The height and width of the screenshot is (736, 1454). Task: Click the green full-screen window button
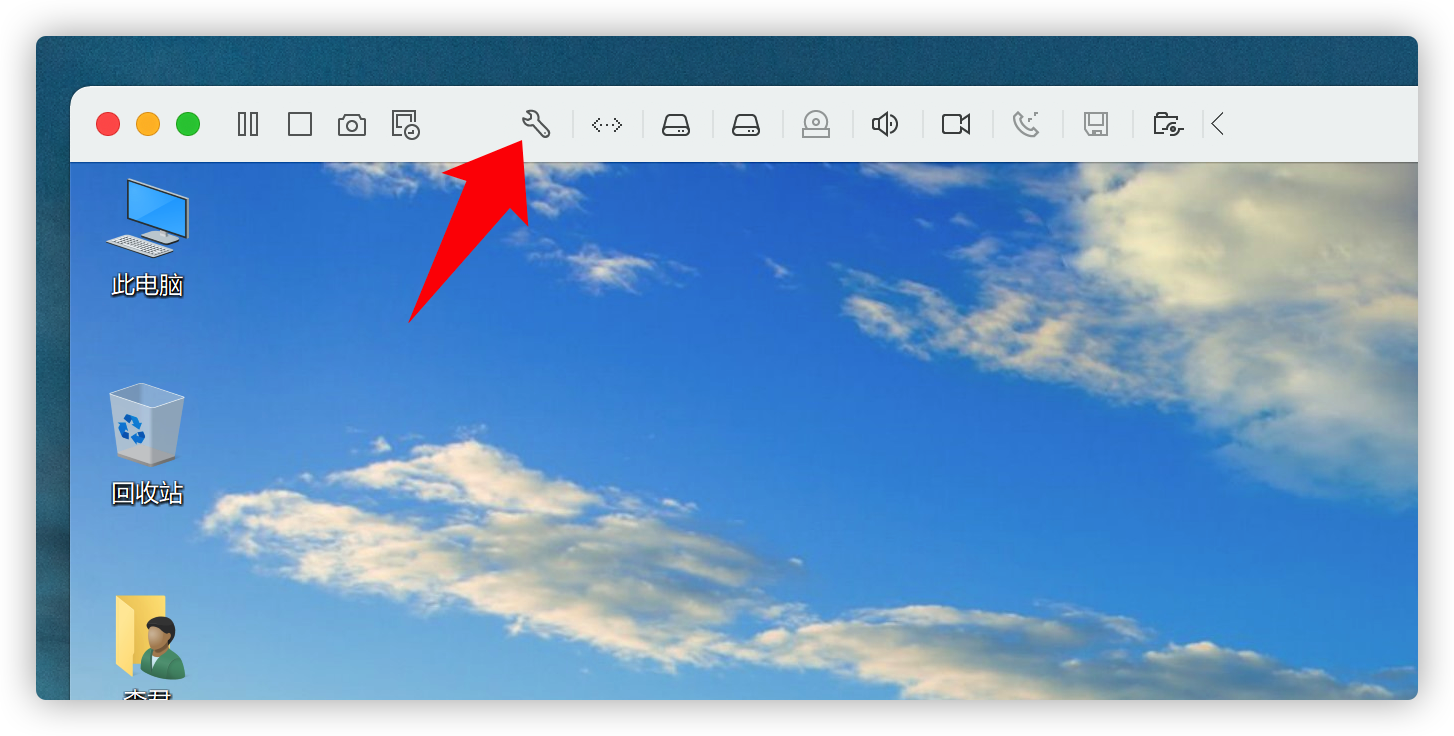pyautogui.click(x=188, y=124)
